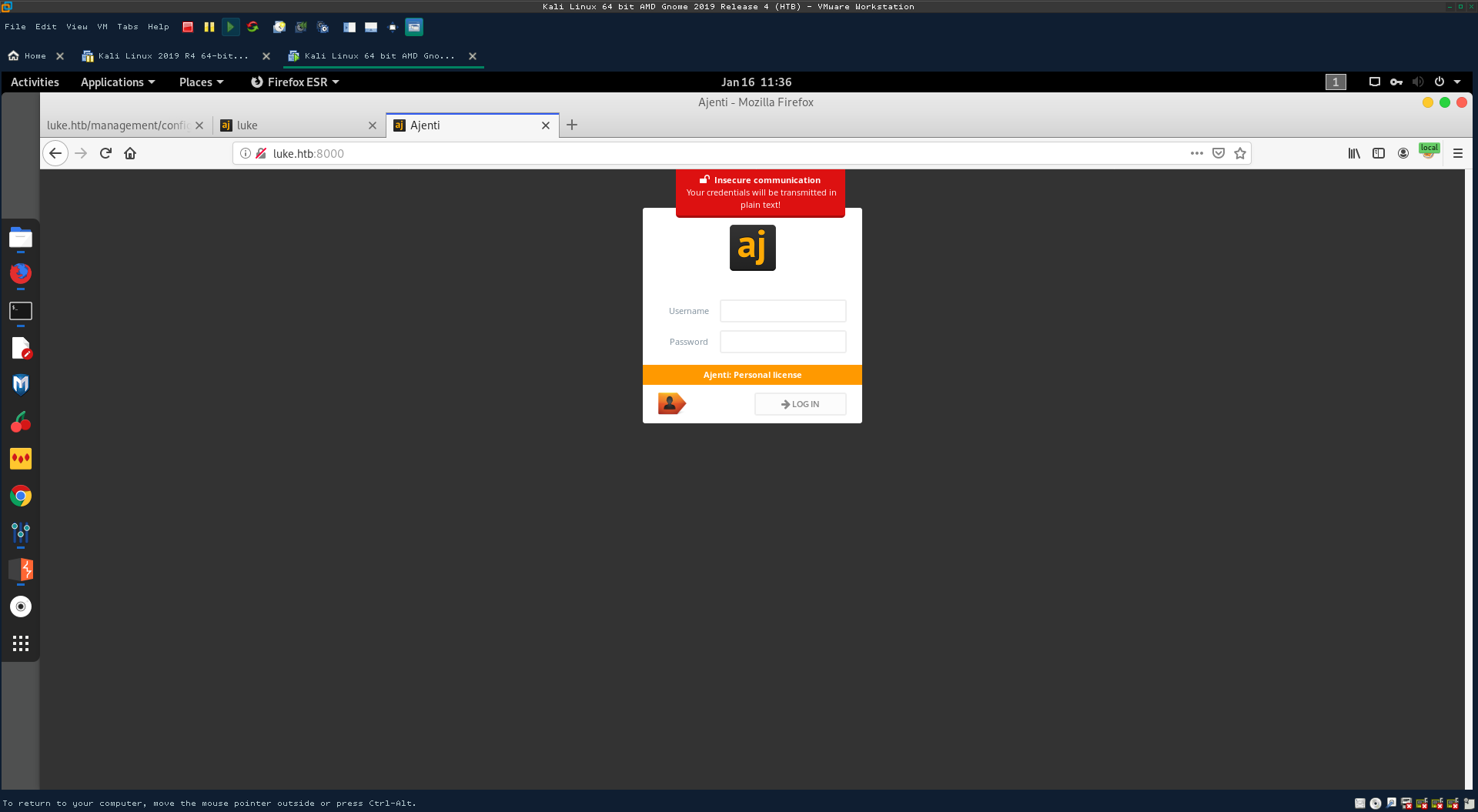
Task: Show all applications grid
Action: pyautogui.click(x=21, y=643)
